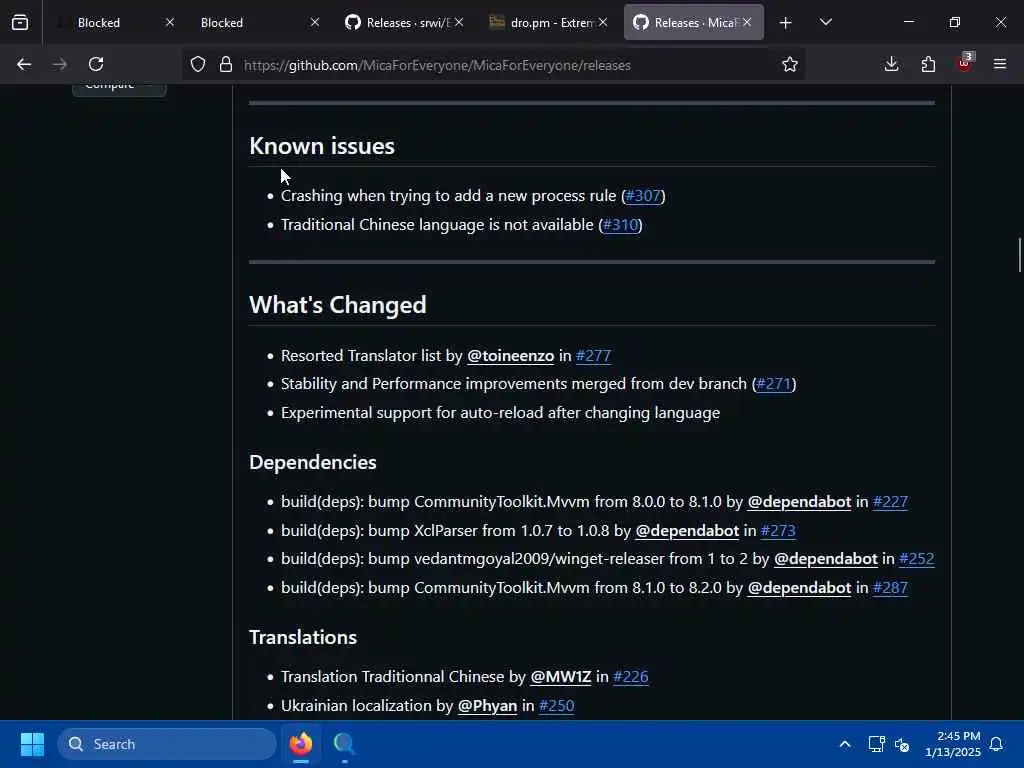Open pull request #277
This screenshot has height=768, width=1024.
click(594, 356)
